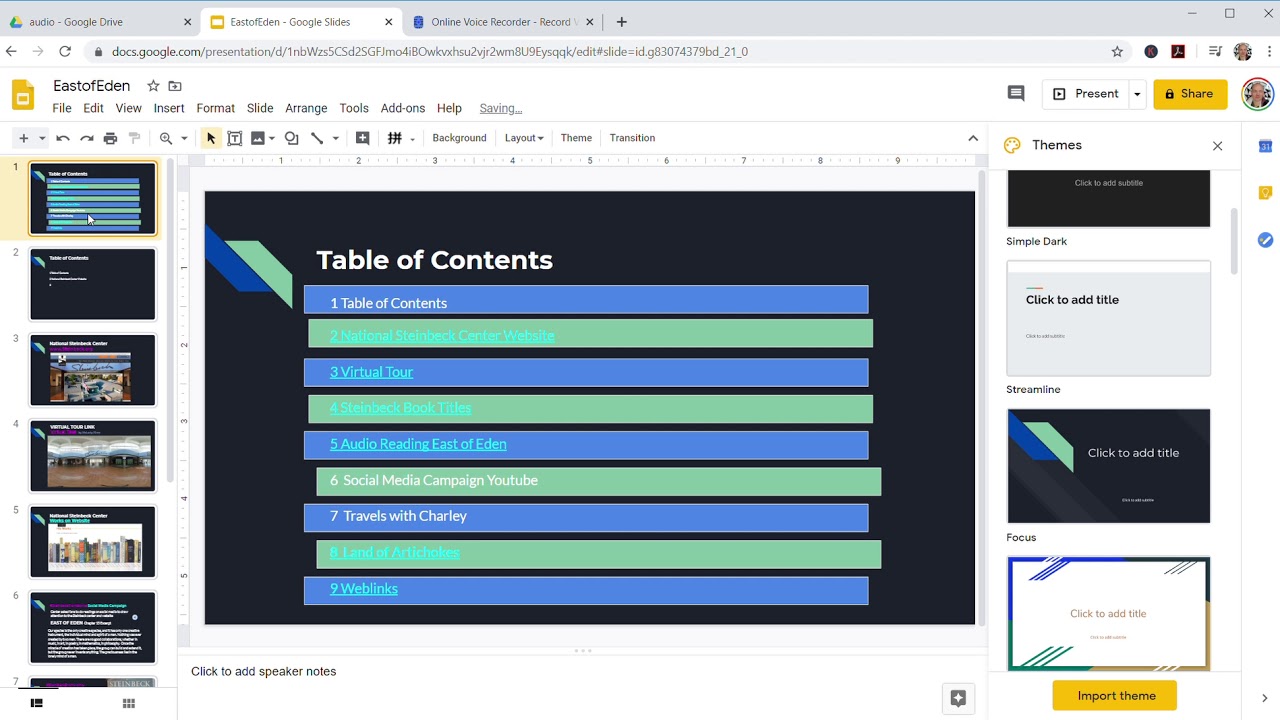
Task: Open the zoom level dropdown arrow
Action: tap(184, 138)
